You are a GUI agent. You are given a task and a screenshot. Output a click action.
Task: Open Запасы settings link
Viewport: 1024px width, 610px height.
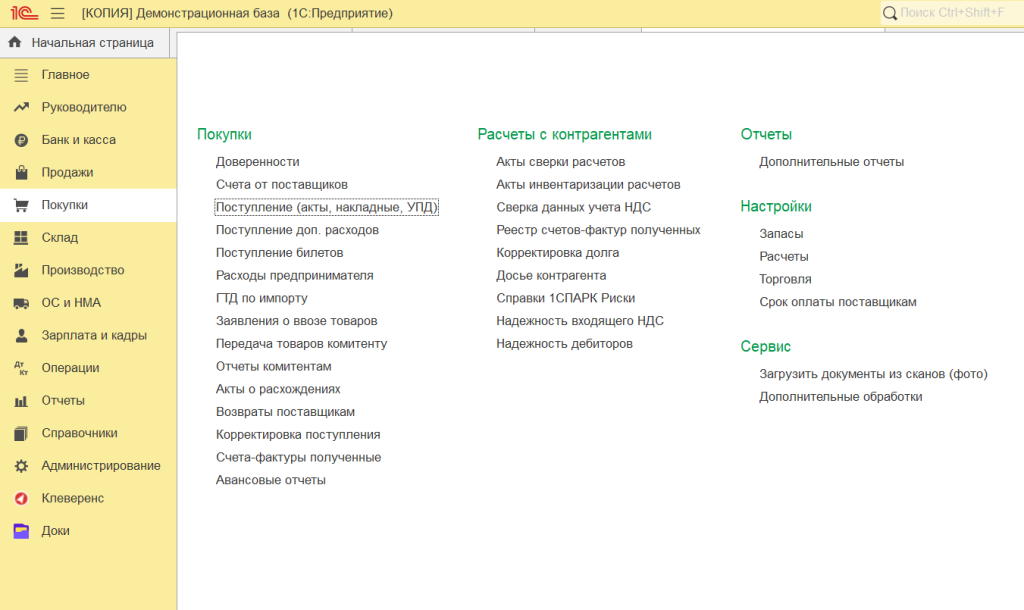point(781,234)
